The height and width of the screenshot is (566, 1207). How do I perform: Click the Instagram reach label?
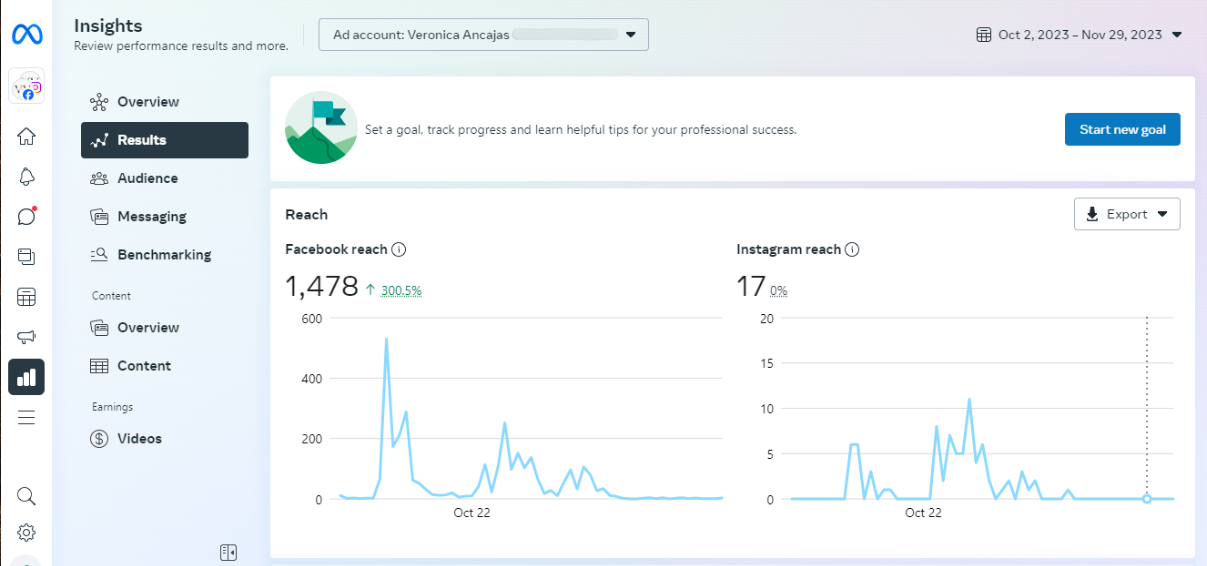(x=789, y=250)
